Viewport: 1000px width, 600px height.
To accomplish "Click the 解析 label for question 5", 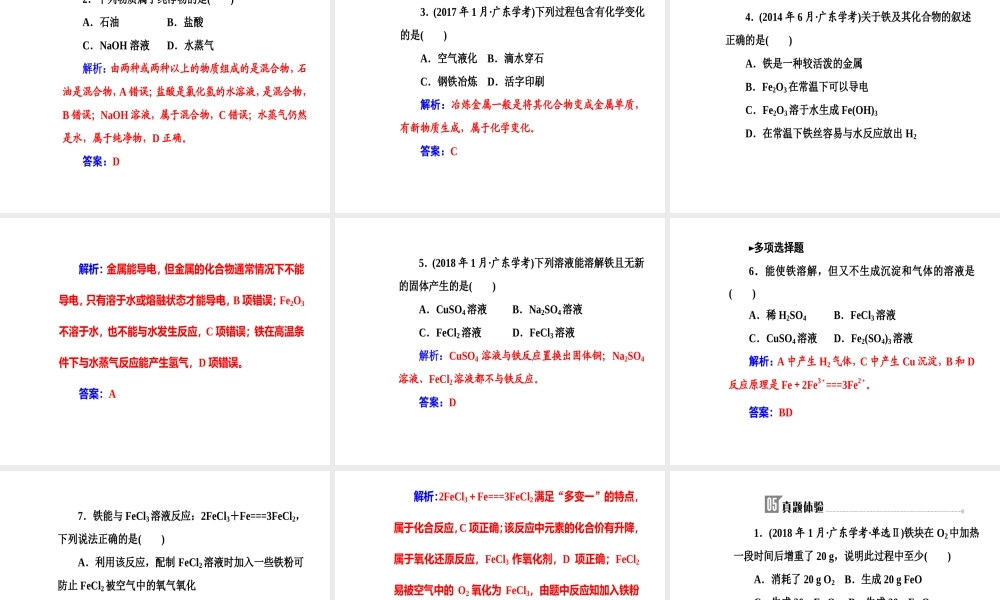I will (428, 356).
